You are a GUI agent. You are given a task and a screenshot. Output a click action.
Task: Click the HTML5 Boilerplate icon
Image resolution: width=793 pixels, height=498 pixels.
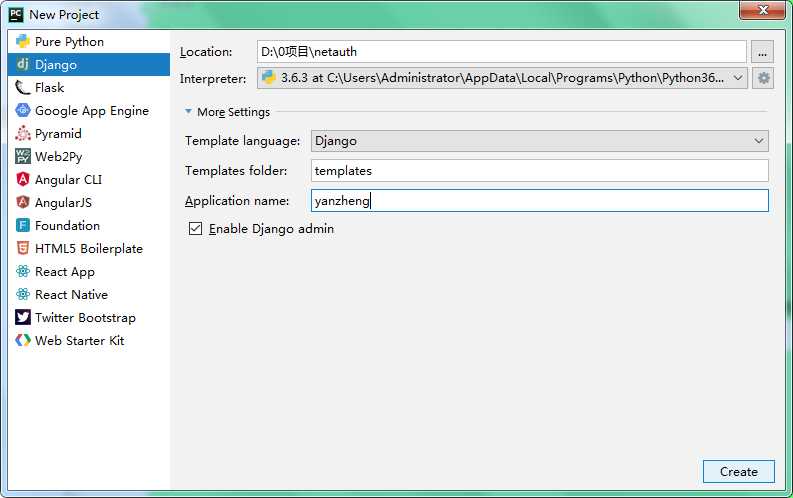pyautogui.click(x=23, y=248)
